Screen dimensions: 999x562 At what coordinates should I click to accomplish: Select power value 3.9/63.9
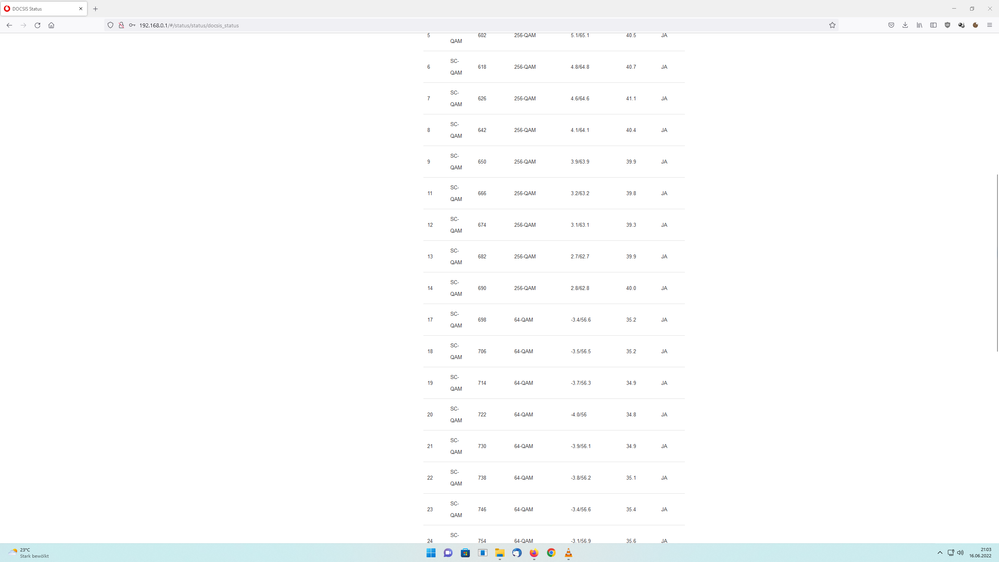pyautogui.click(x=580, y=162)
